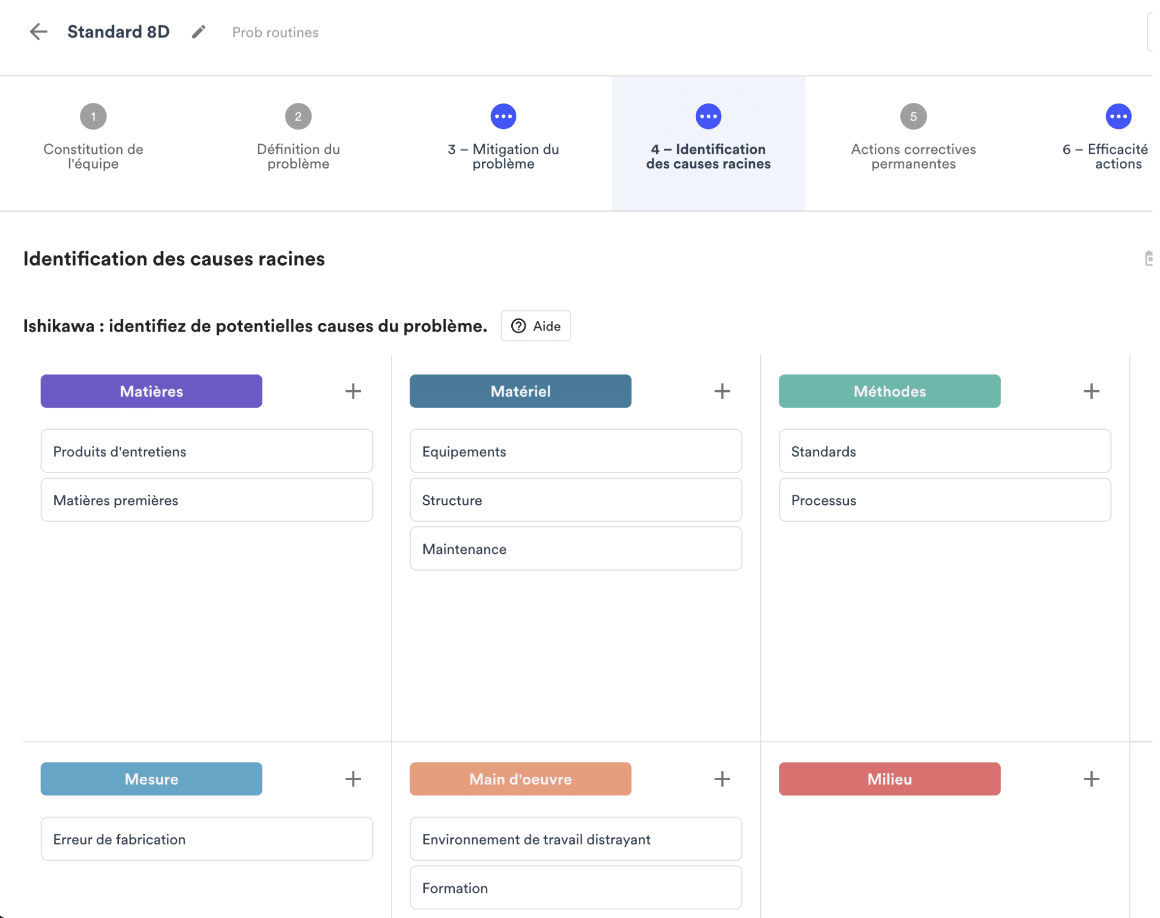Select the Produits d'entretiens cause
The width and height of the screenshot is (1160, 918).
206,451
